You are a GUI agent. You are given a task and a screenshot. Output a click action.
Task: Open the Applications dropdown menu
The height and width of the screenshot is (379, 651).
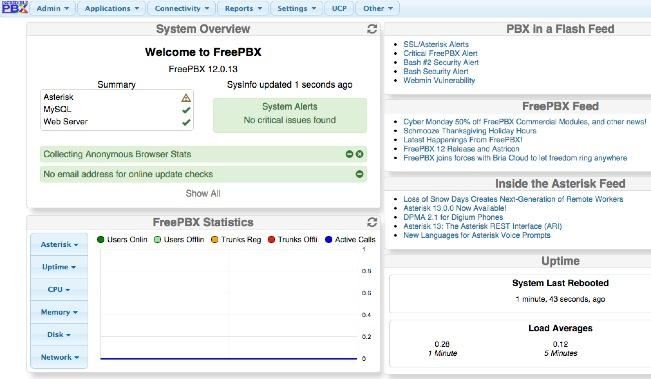112,8
